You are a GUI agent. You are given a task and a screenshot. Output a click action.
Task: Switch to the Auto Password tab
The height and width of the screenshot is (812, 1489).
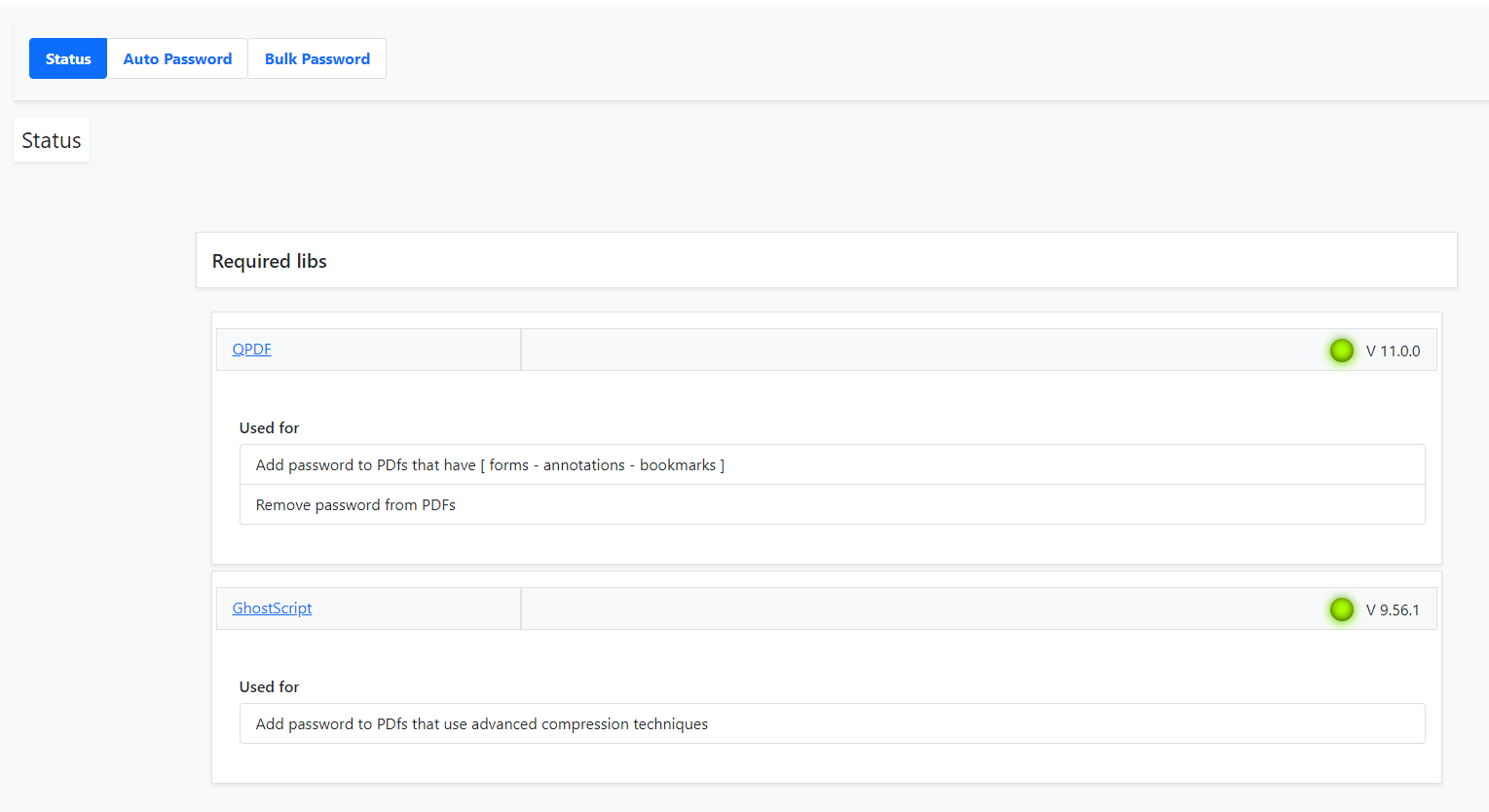pos(176,58)
